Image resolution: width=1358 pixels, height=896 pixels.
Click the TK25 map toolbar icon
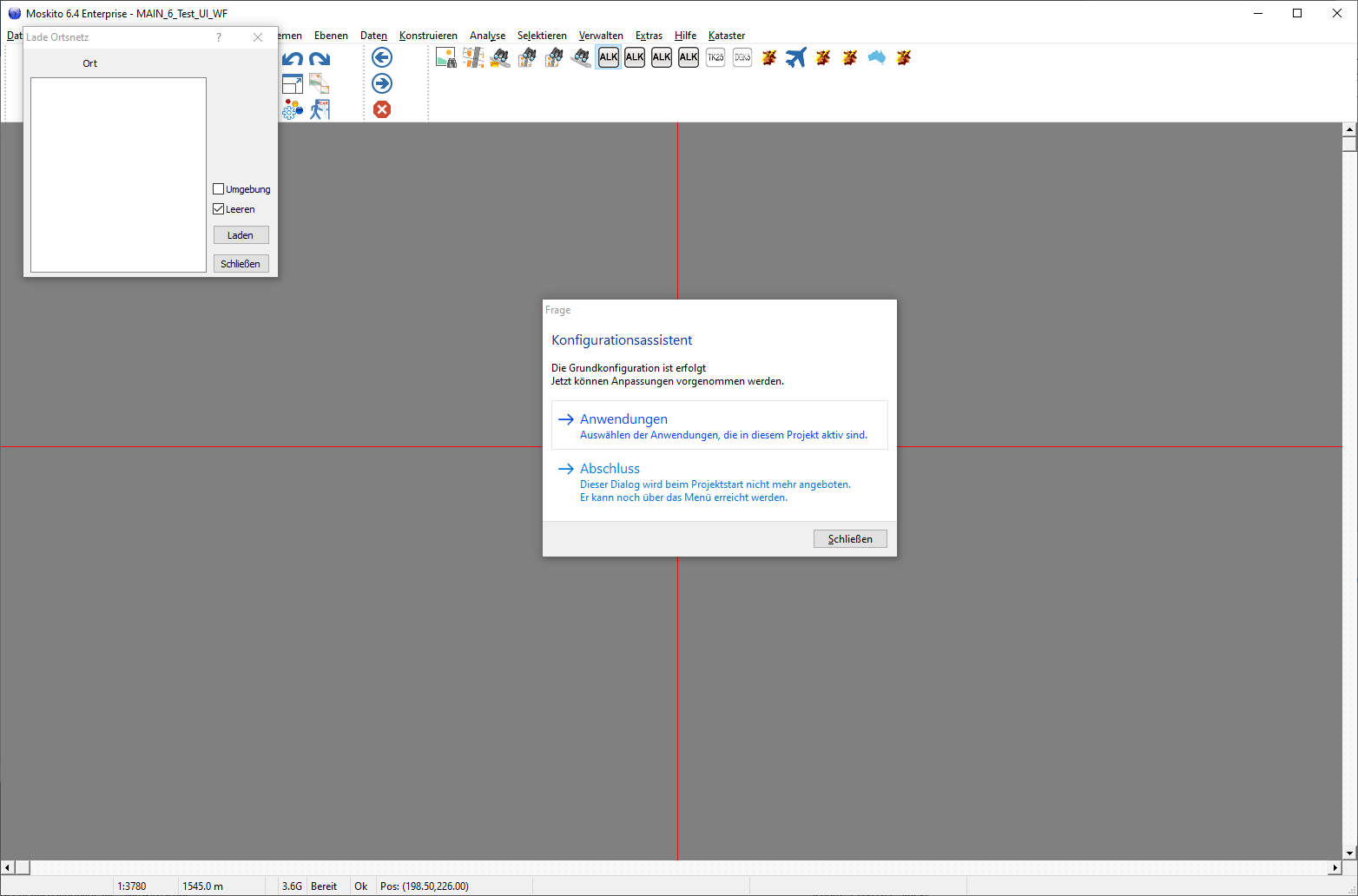pyautogui.click(x=715, y=57)
